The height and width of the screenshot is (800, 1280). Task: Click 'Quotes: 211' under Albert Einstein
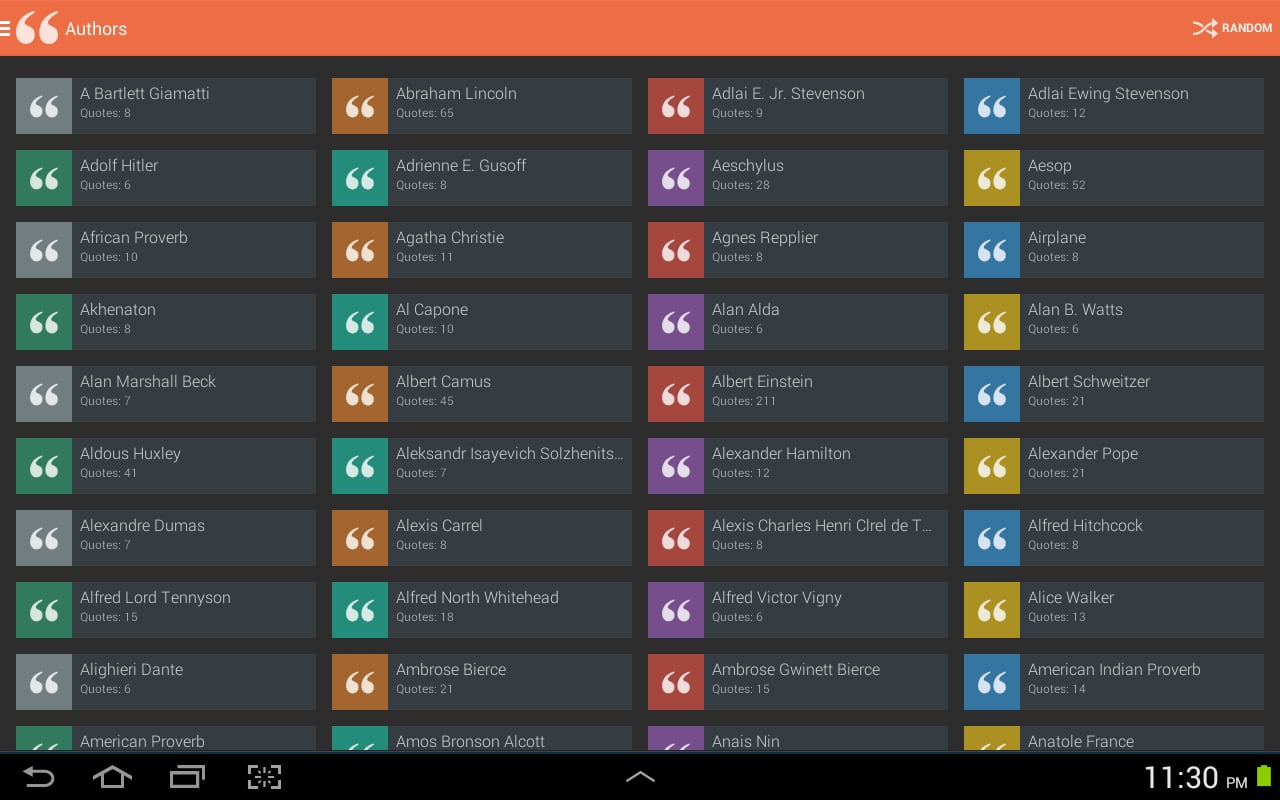tap(744, 401)
